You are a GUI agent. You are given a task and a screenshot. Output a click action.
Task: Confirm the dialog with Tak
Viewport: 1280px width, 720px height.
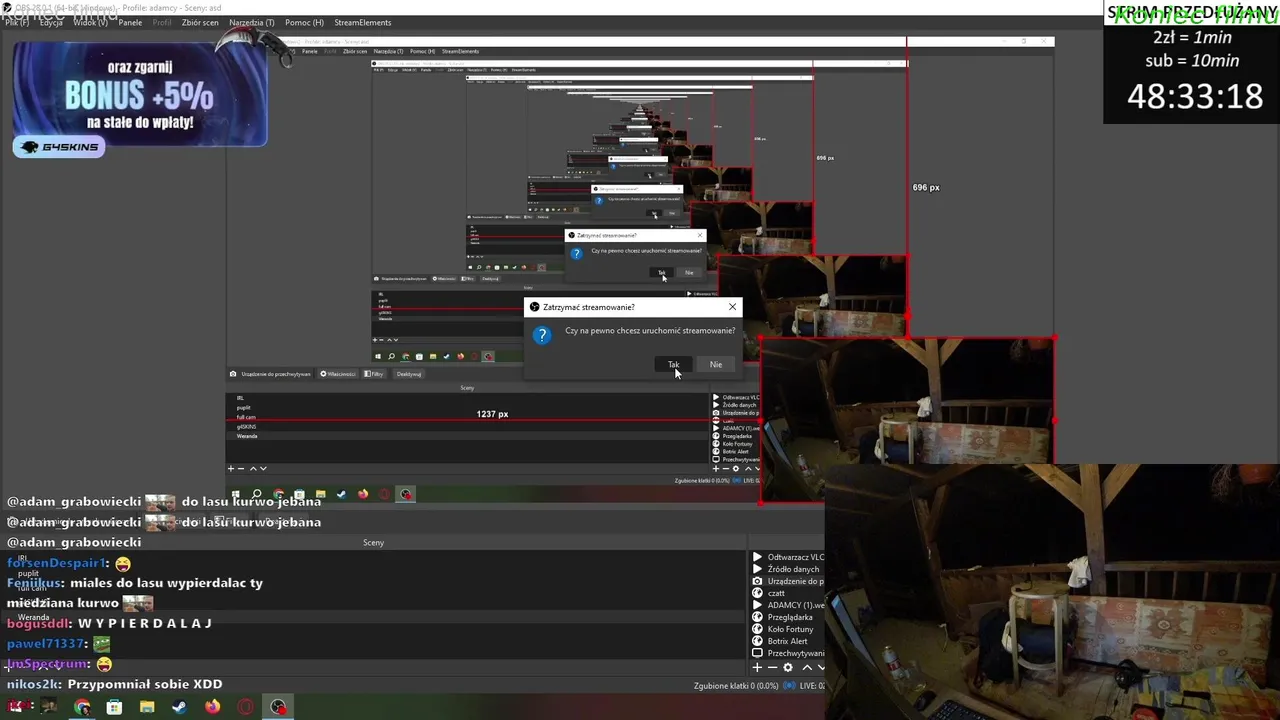[x=674, y=364]
